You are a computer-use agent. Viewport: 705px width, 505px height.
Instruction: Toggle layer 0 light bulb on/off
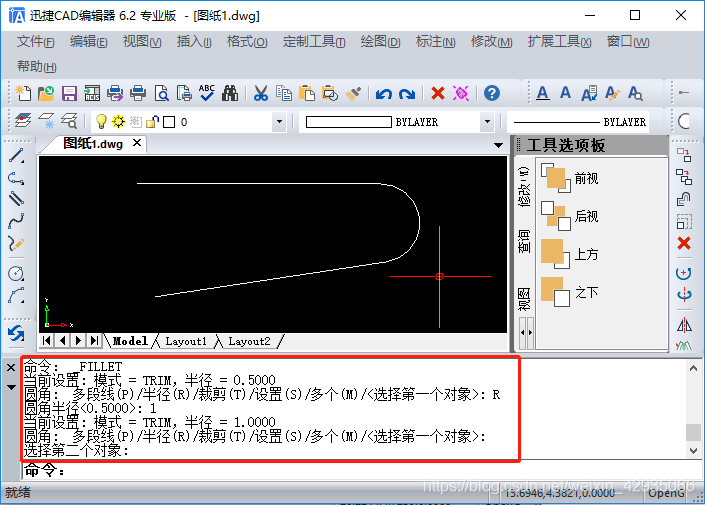[x=101, y=121]
